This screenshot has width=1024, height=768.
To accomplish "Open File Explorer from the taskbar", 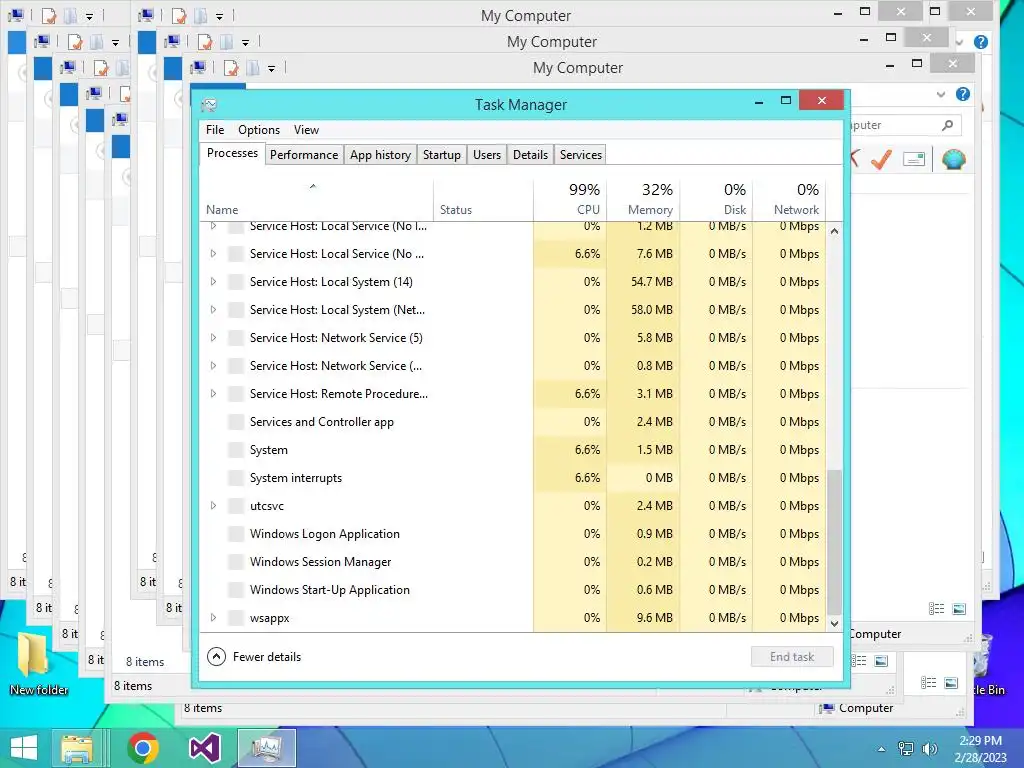I will (76, 748).
